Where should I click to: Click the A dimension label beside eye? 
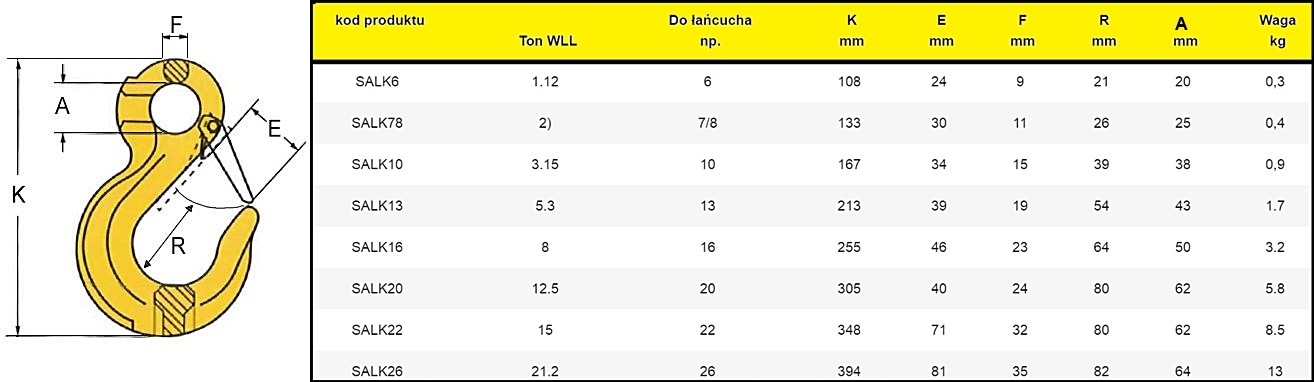[62, 107]
